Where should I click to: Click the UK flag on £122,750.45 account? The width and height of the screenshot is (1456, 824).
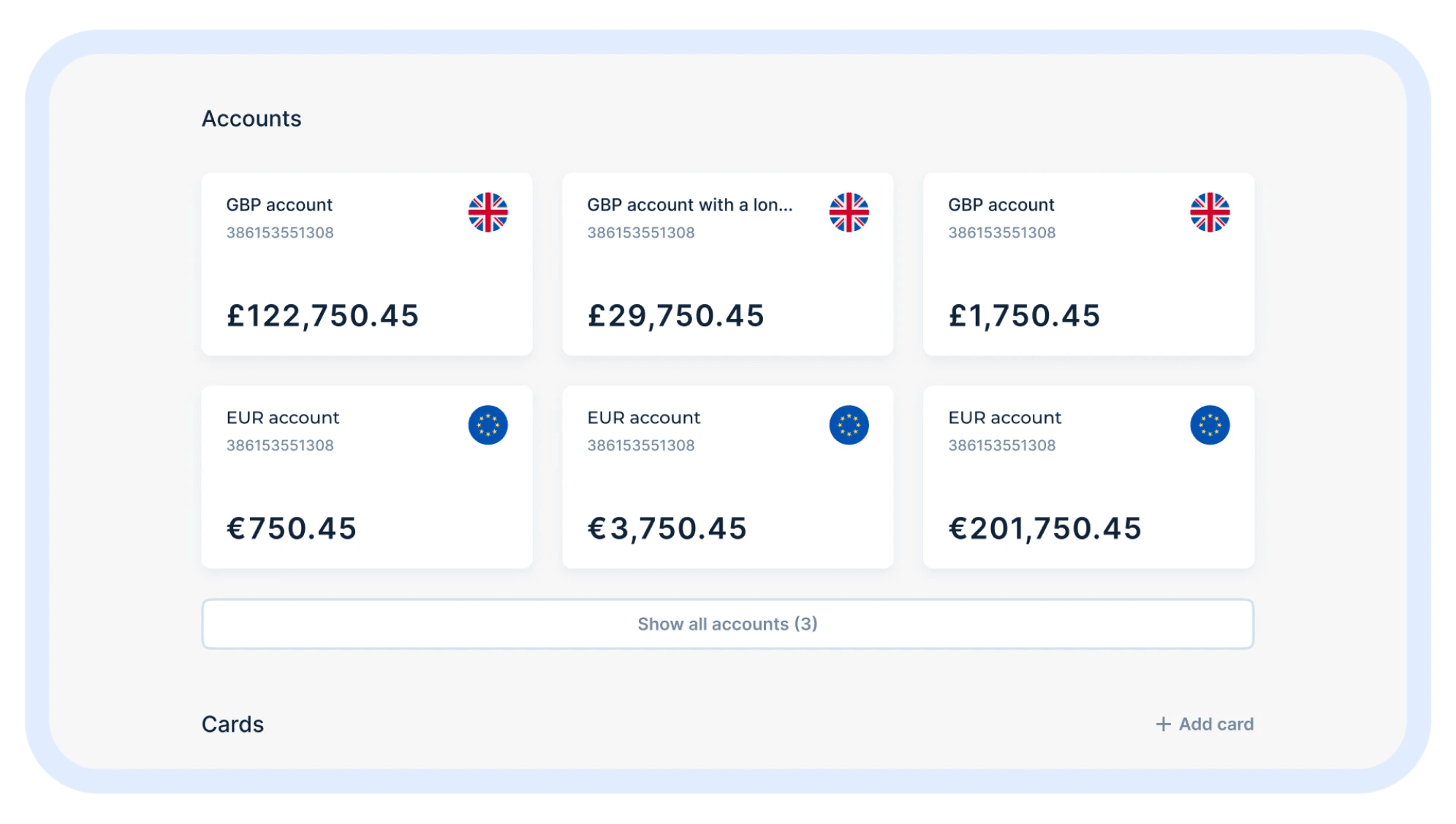(x=488, y=212)
